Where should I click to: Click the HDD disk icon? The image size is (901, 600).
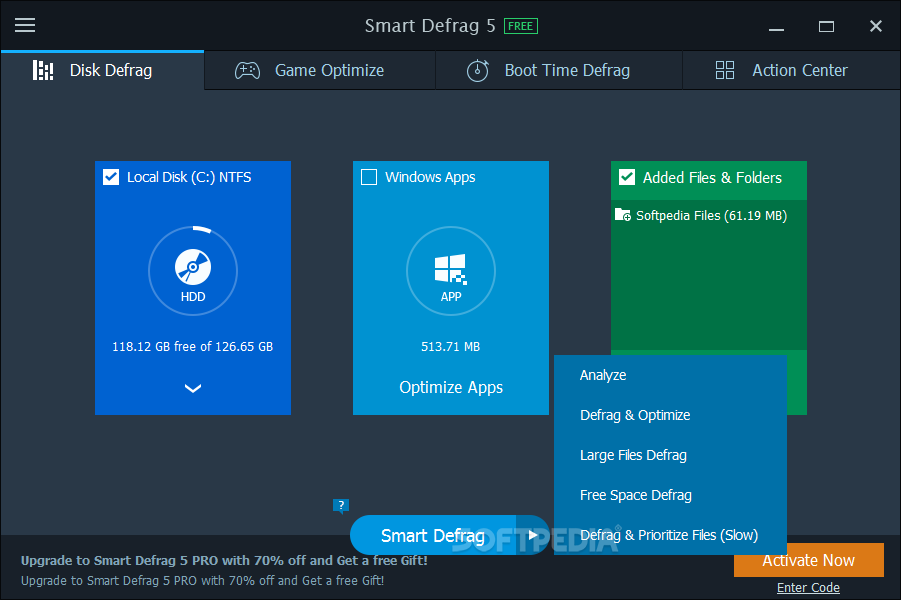pyautogui.click(x=192, y=267)
